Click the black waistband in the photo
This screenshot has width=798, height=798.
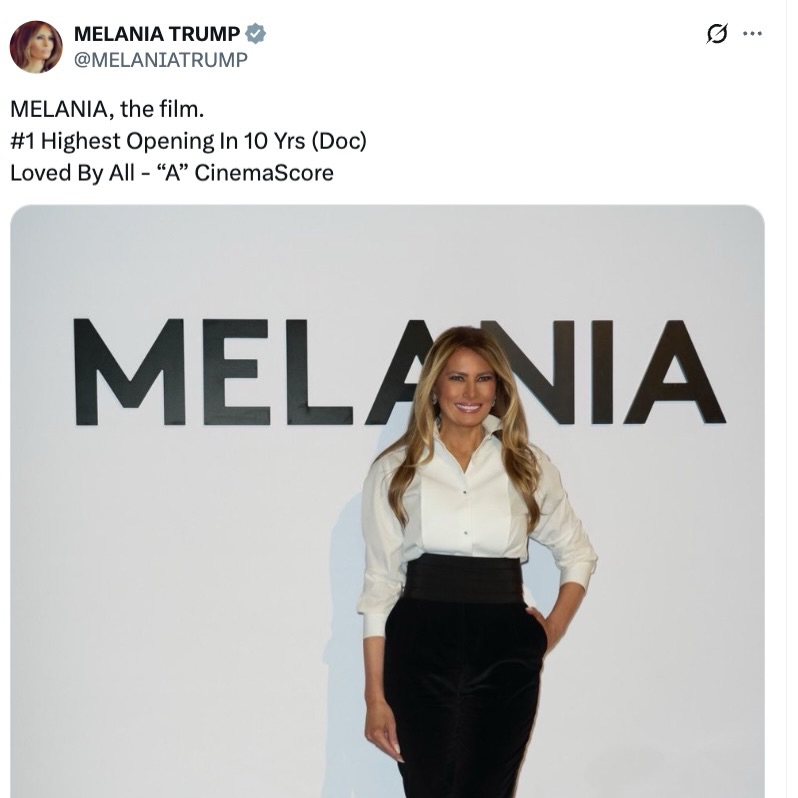coord(463,579)
